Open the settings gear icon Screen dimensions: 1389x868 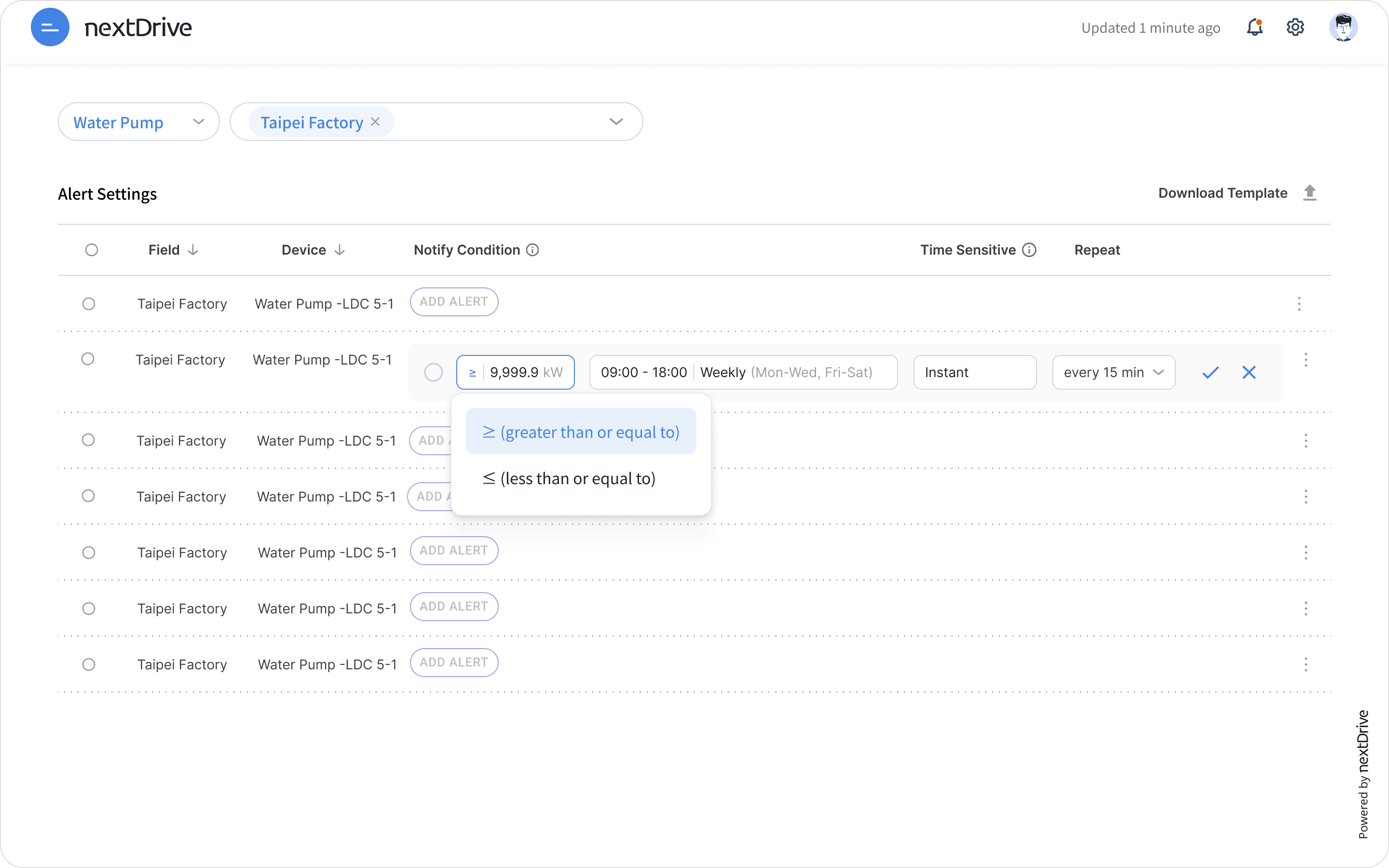pos(1295,27)
